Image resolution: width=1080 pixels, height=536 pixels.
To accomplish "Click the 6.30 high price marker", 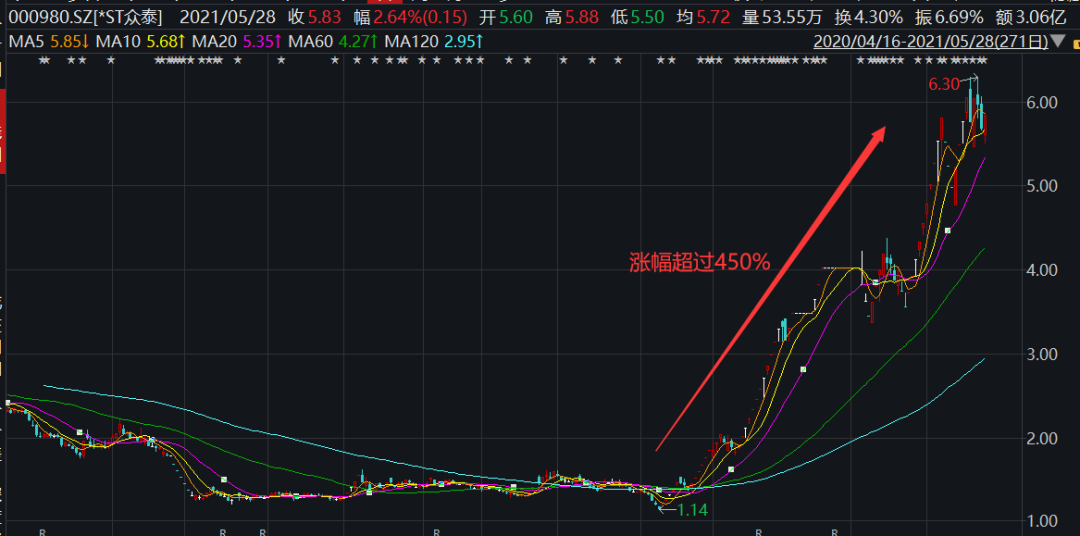I will click(944, 85).
